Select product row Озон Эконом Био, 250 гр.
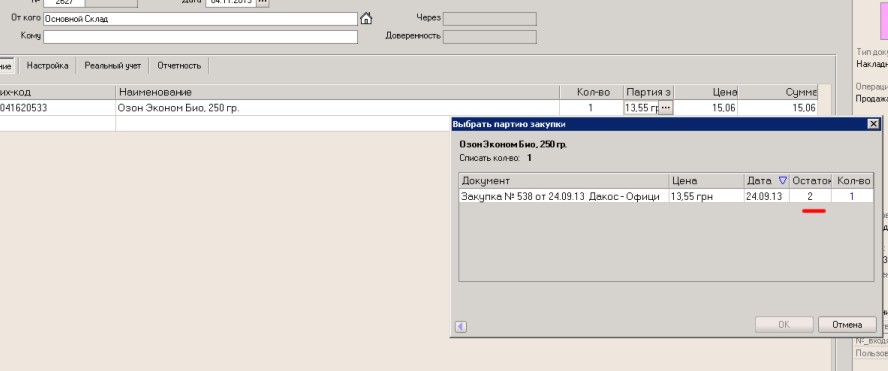The height and width of the screenshot is (371, 888). click(338, 108)
